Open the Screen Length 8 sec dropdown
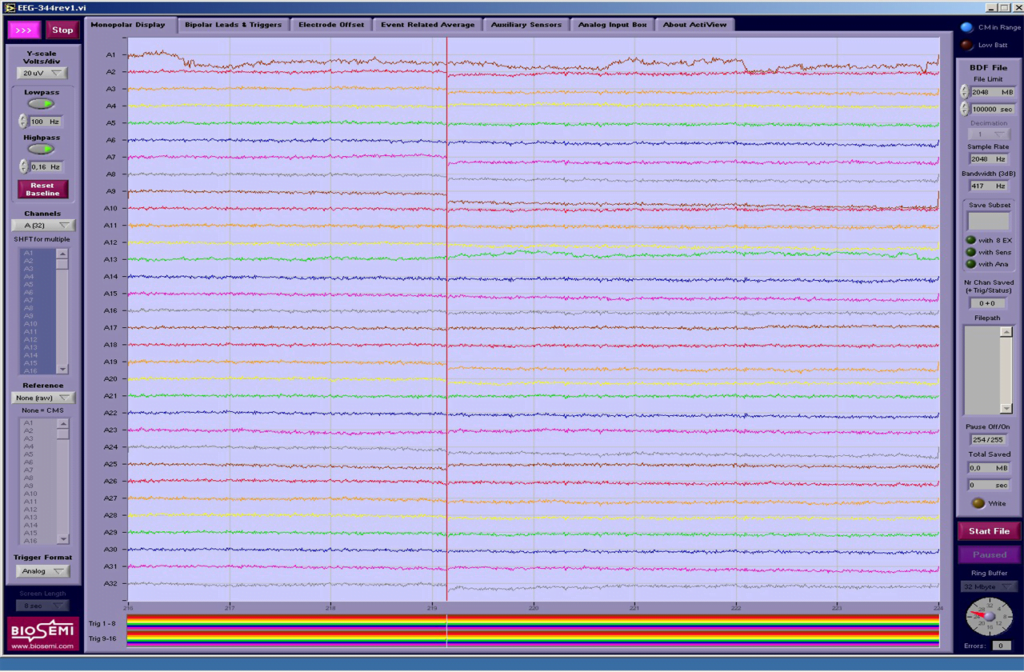The image size is (1024, 672). point(42,606)
